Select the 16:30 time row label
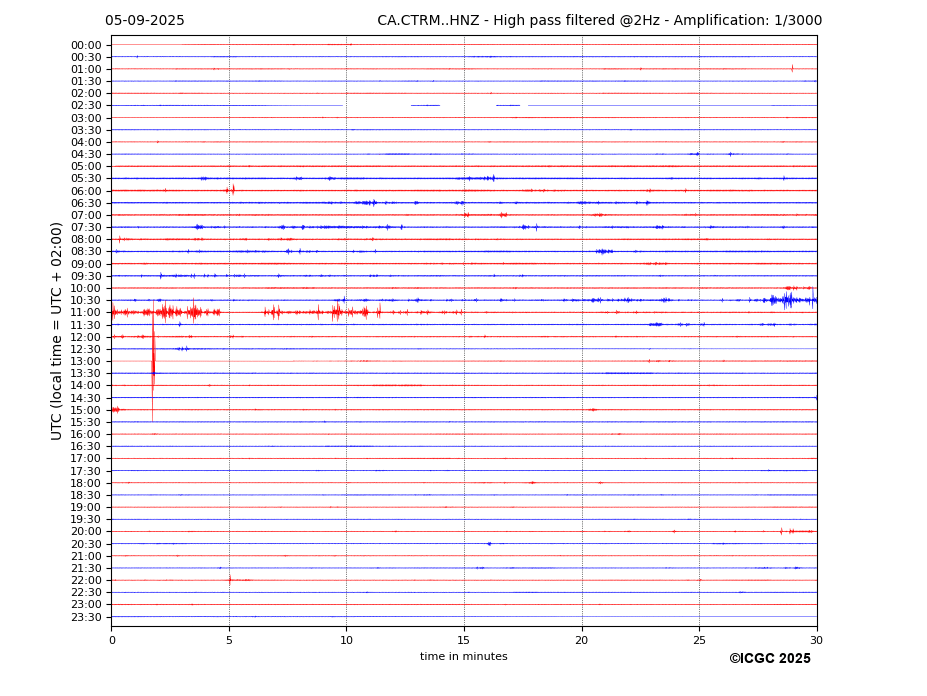Image resolution: width=927 pixels, height=696 pixels. (x=86, y=446)
